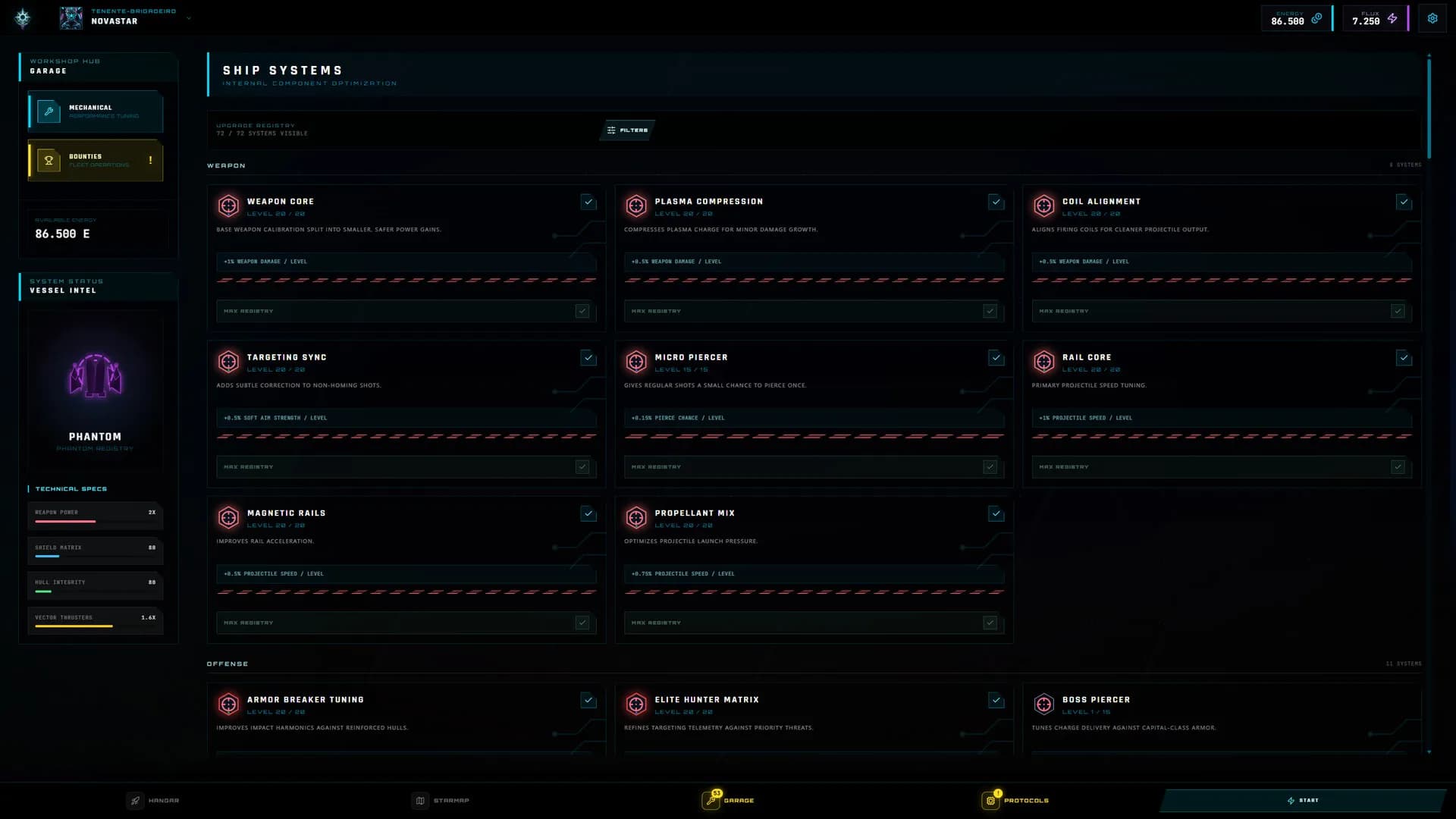Click Rail Core Max Registry button
This screenshot has width=1456, height=819.
point(1222,467)
